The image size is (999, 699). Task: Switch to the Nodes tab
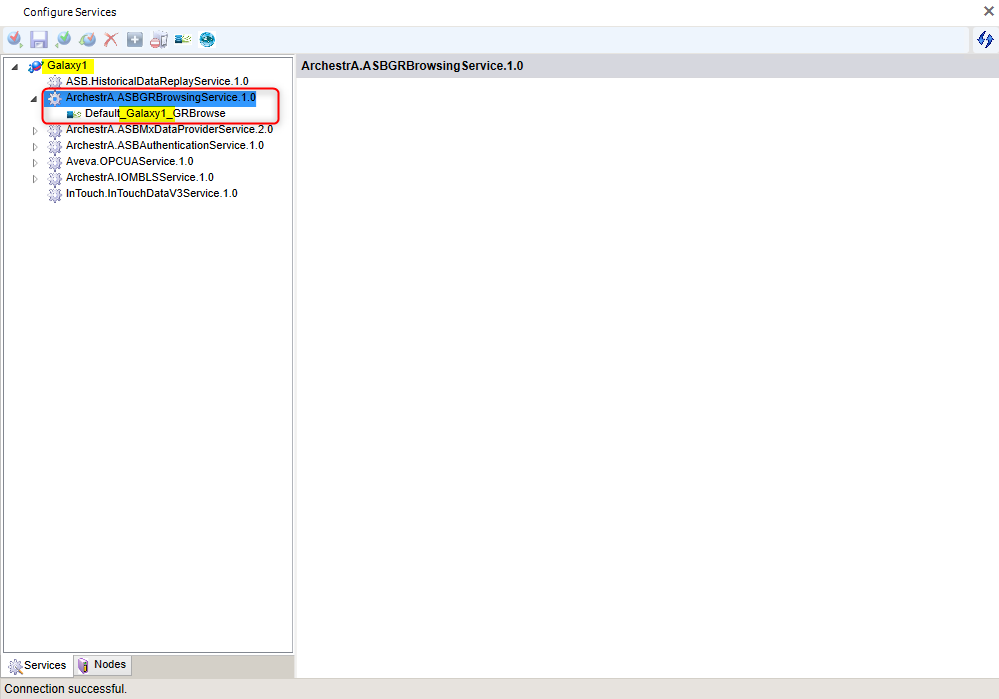point(102,665)
